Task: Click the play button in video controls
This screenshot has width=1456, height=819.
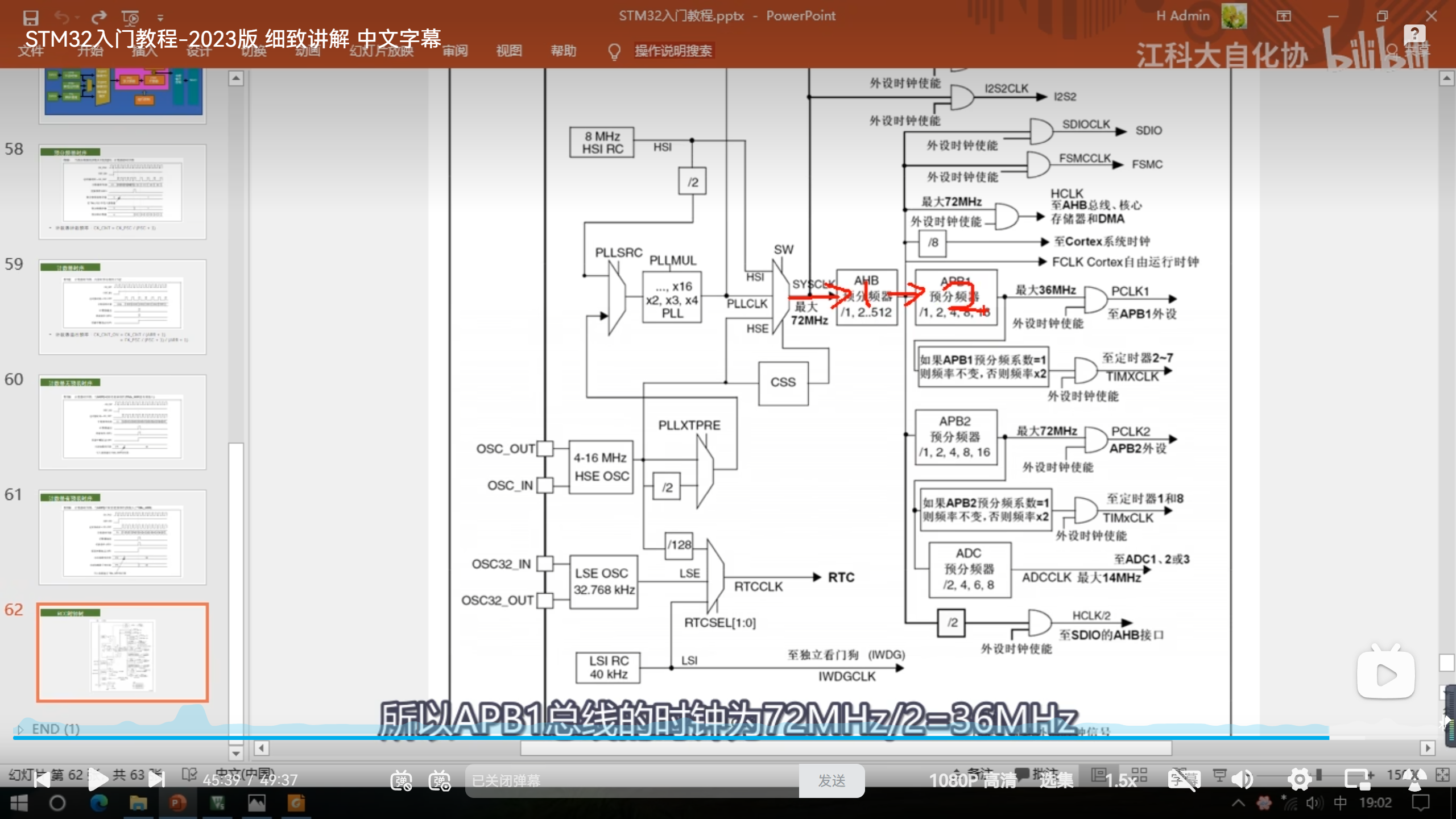Action: pos(98,780)
